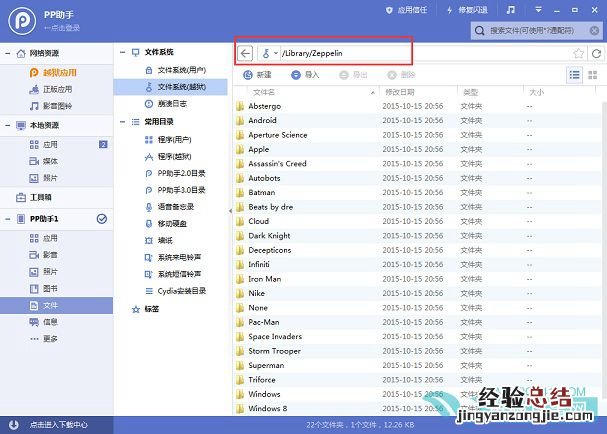The width and height of the screenshot is (607, 434).
Task: Open 程序(越狱) jailbreak programs directory
Action: click(170, 157)
